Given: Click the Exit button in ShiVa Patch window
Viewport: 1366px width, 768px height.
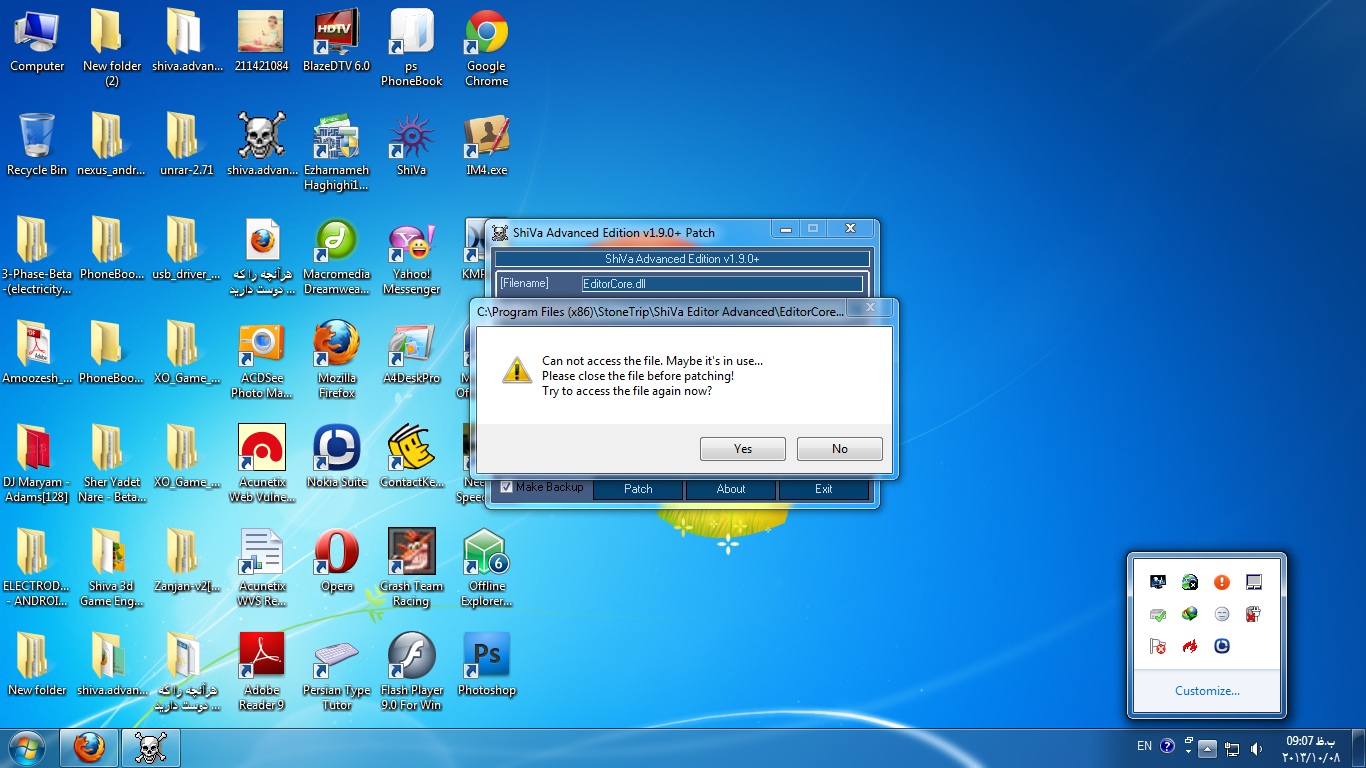Looking at the screenshot, I should tap(823, 489).
